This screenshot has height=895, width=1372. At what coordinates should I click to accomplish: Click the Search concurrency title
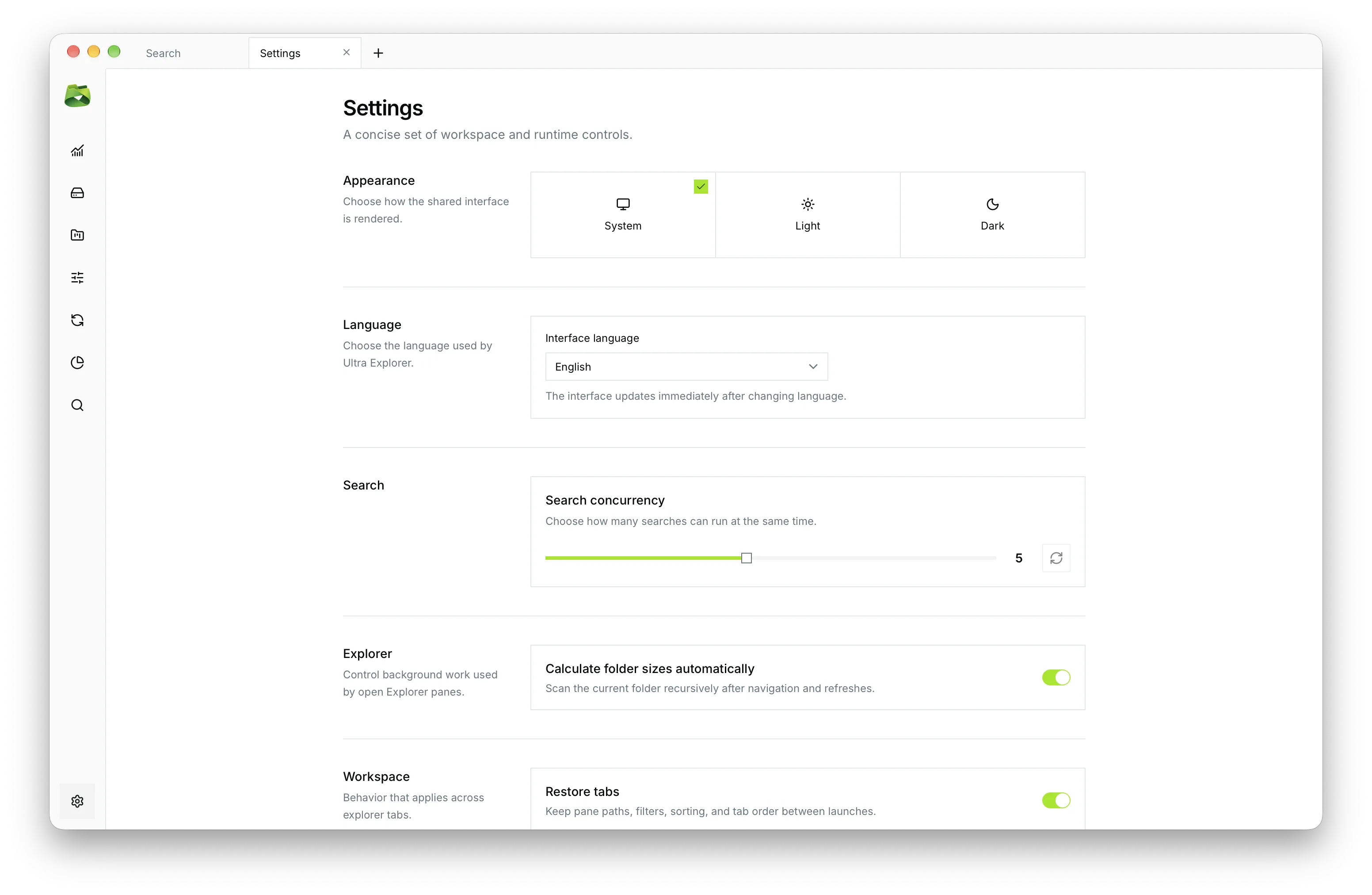605,500
